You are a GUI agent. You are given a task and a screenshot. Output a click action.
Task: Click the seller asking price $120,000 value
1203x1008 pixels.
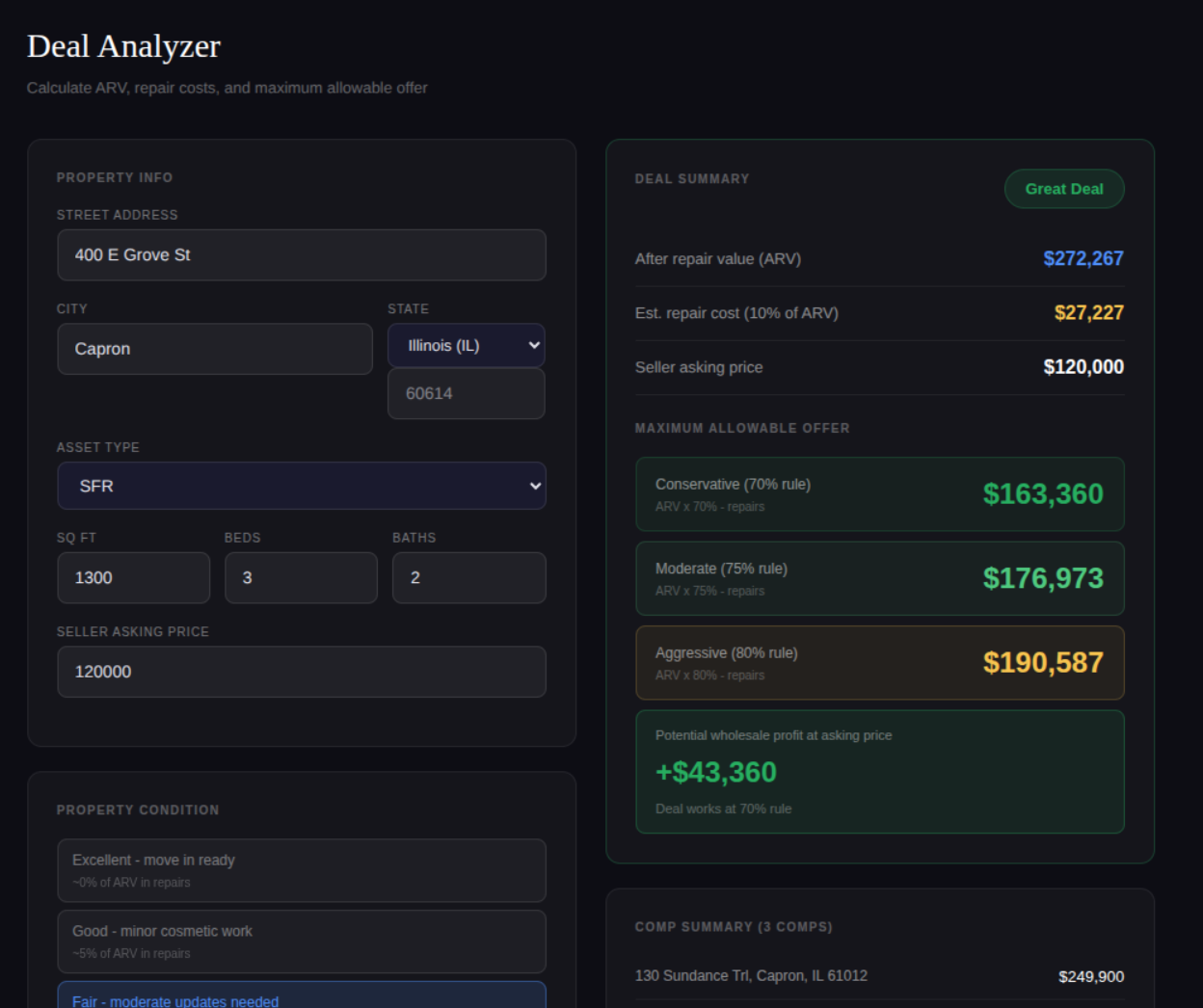(1083, 366)
